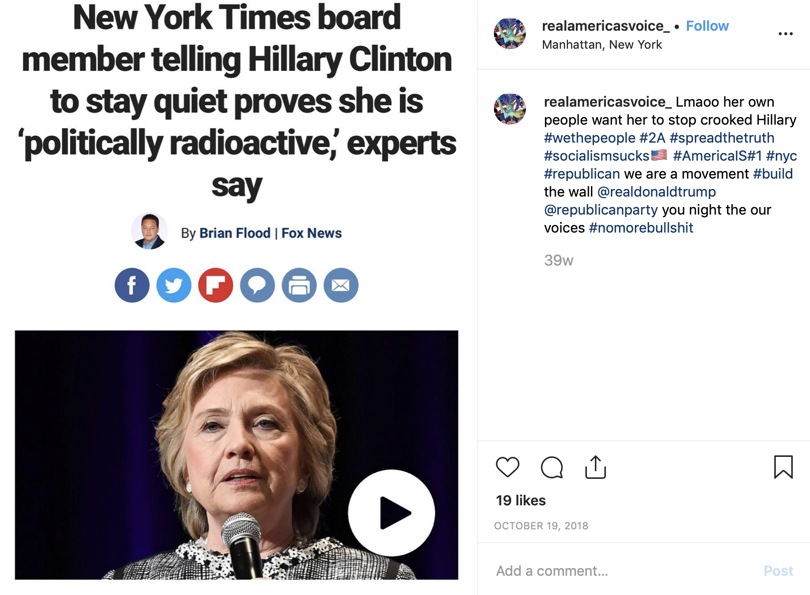This screenshot has width=810, height=595.
Task: View the 19 likes list
Action: [521, 500]
